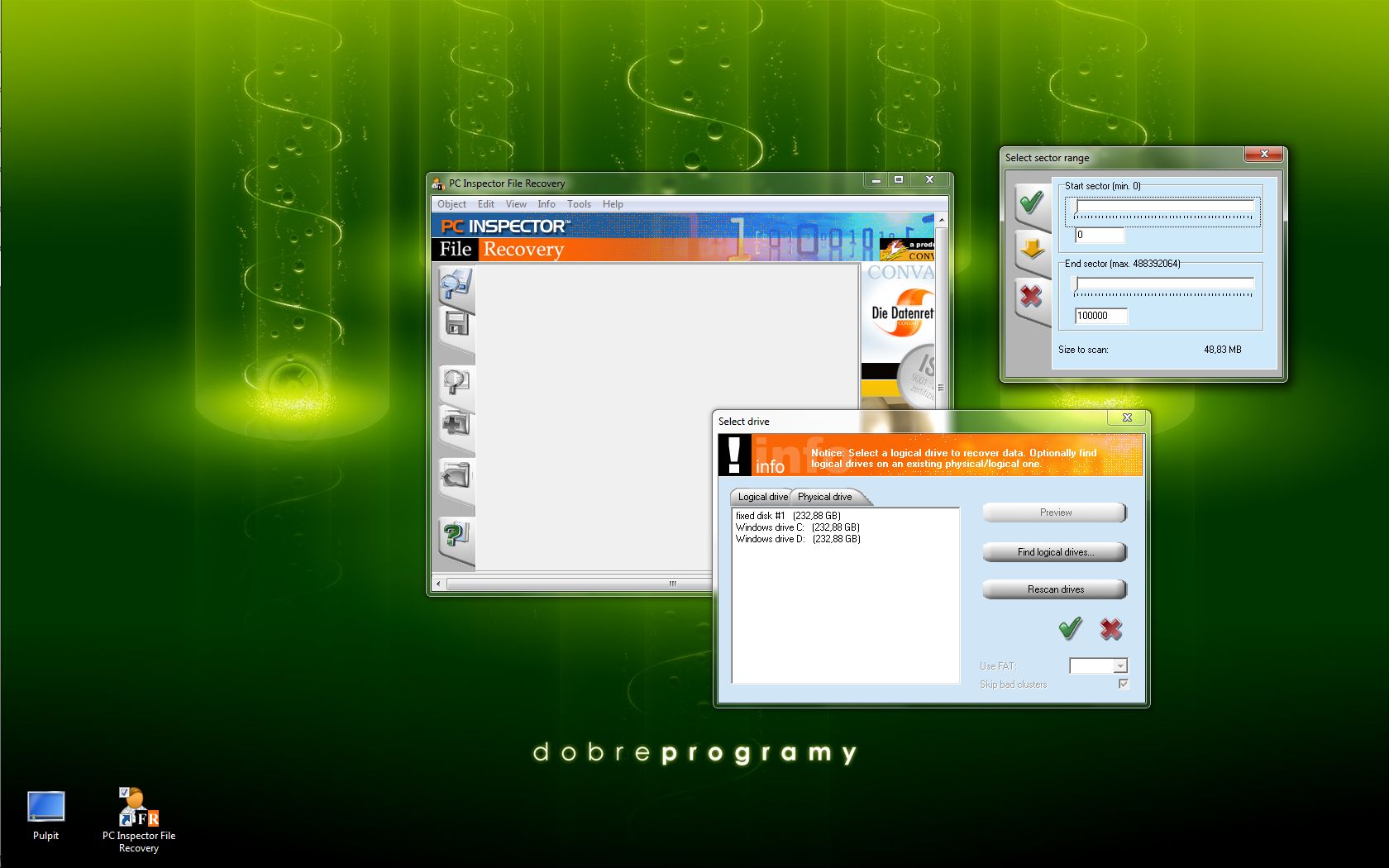Image resolution: width=1389 pixels, height=868 pixels.
Task: Click the End sector slider
Action: pyautogui.click(x=1163, y=286)
